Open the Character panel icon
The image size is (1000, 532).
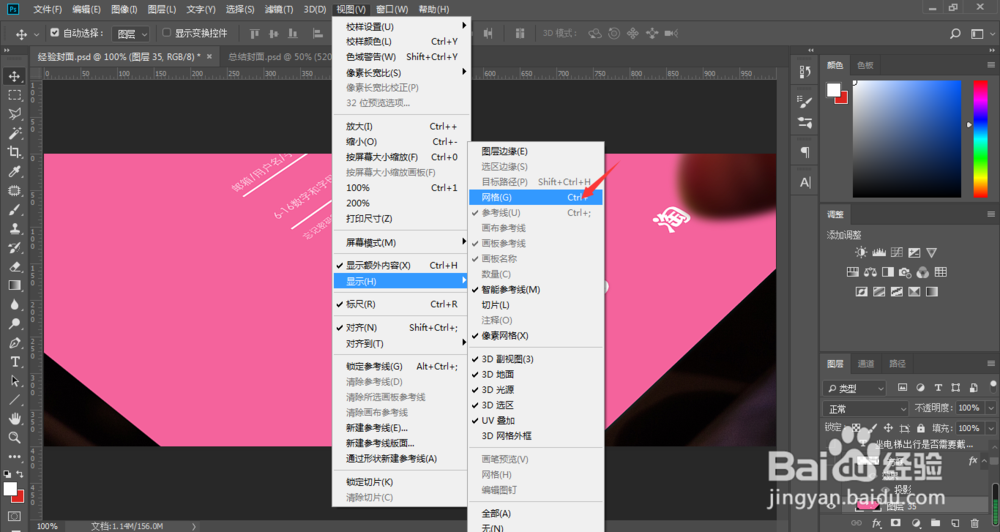pyautogui.click(x=805, y=182)
